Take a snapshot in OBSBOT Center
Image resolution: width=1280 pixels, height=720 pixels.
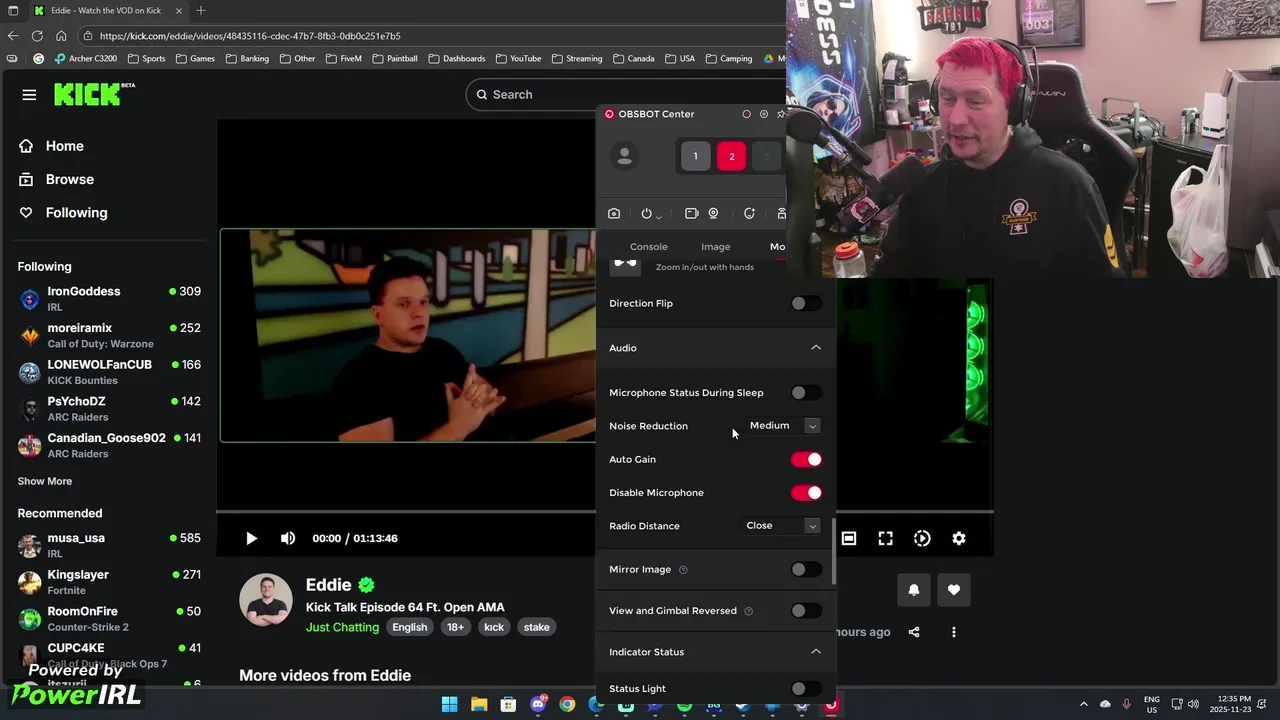614,213
